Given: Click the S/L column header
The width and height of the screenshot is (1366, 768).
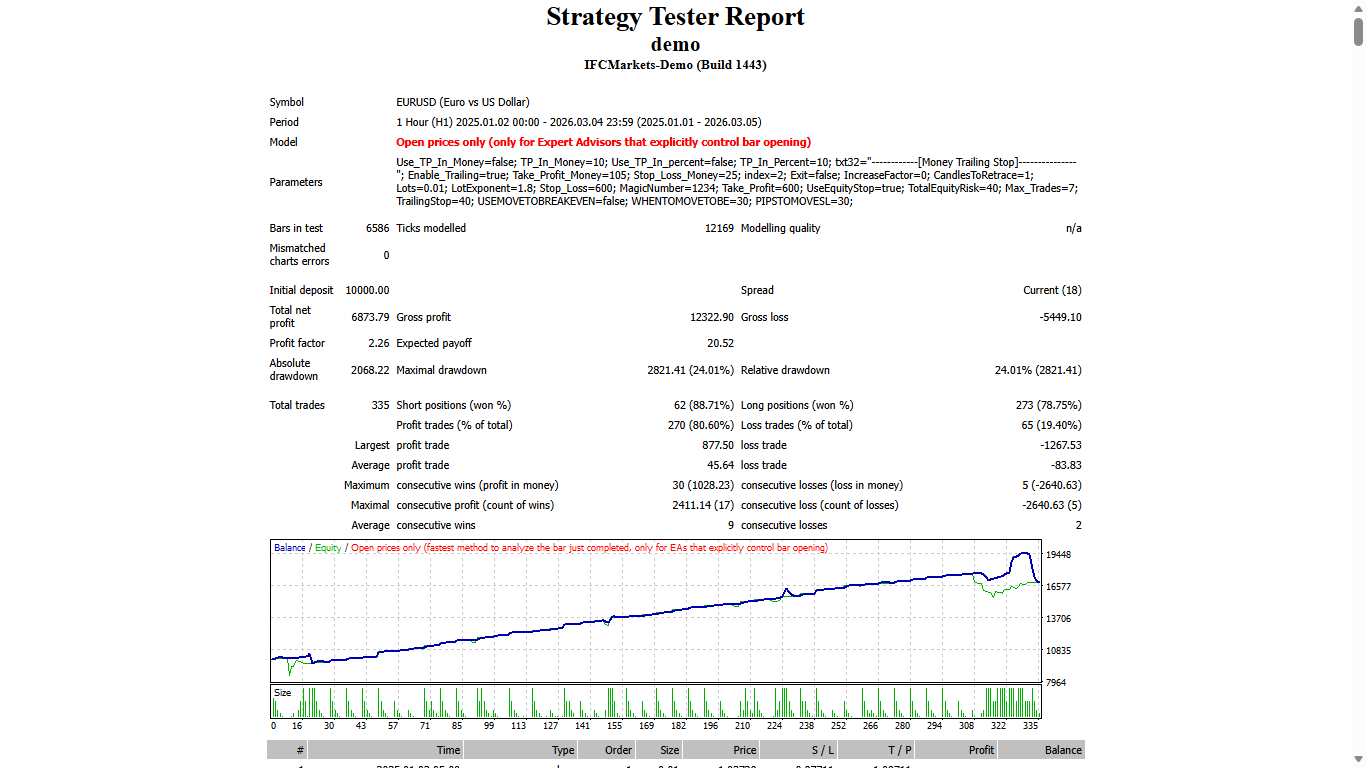Looking at the screenshot, I should [822, 749].
